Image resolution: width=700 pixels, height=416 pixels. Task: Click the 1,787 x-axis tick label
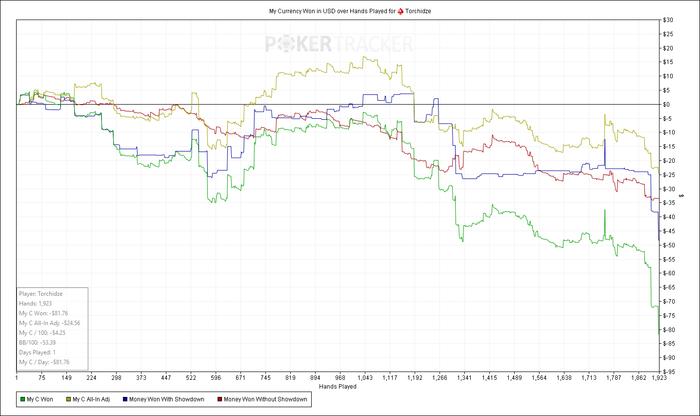click(x=614, y=378)
